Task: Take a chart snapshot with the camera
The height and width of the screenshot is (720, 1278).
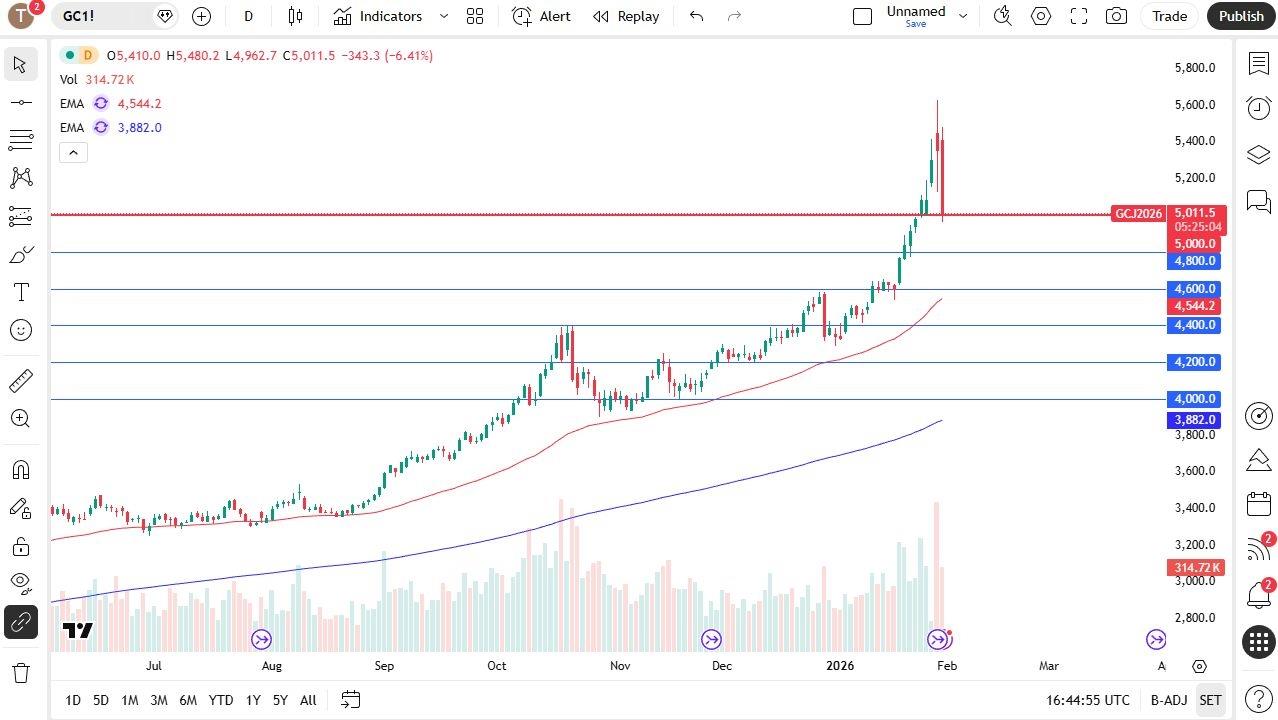Action: (1116, 16)
